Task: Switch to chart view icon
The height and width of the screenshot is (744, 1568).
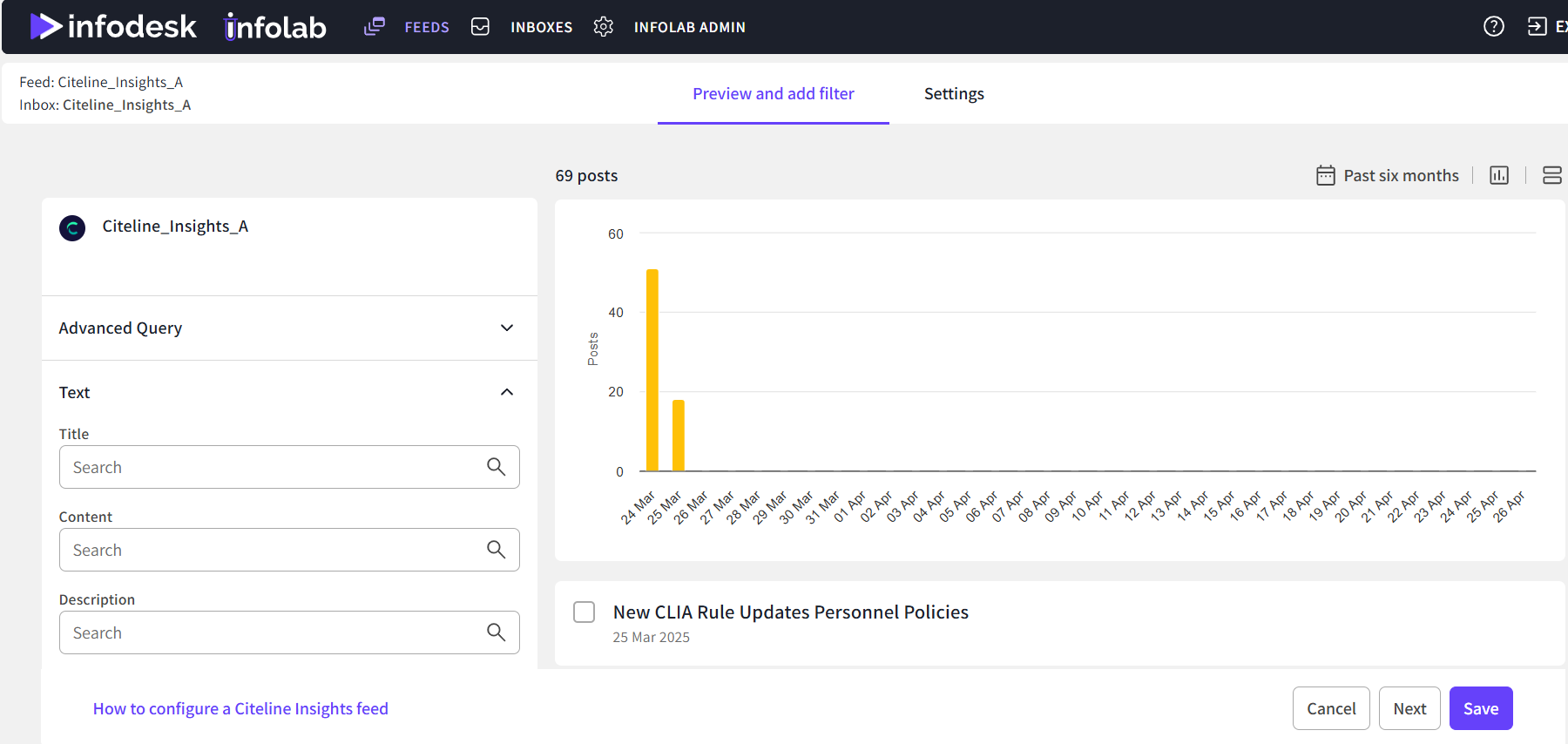Action: point(1498,175)
